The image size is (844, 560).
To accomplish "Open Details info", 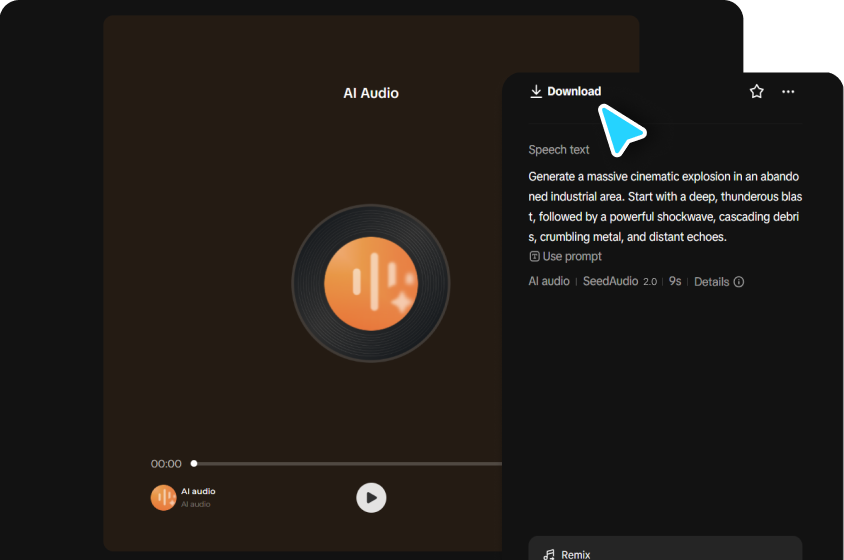I will [x=719, y=282].
